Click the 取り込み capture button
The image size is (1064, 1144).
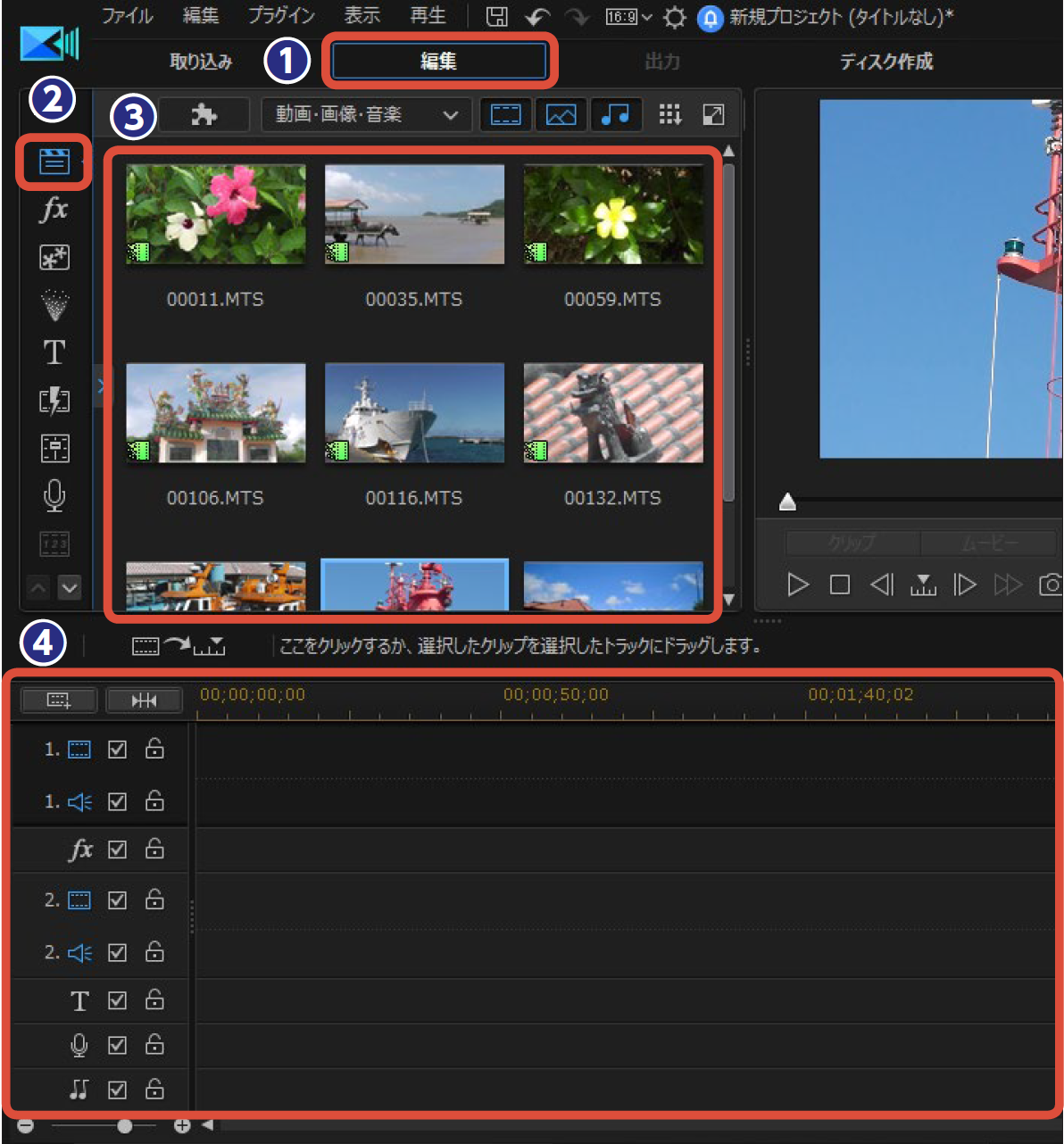[201, 62]
